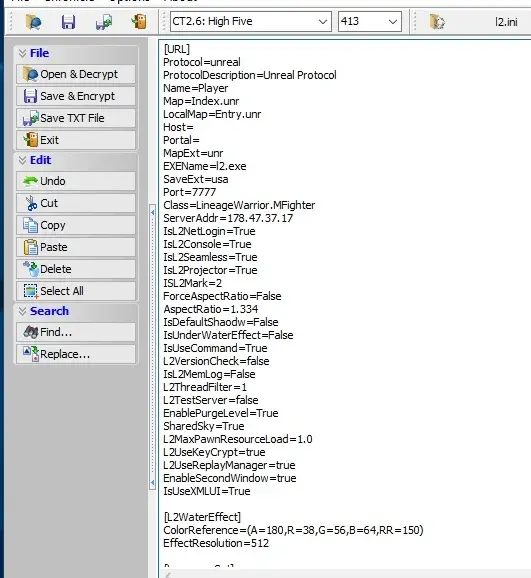Collapse the Edit panel section

pos(22,160)
